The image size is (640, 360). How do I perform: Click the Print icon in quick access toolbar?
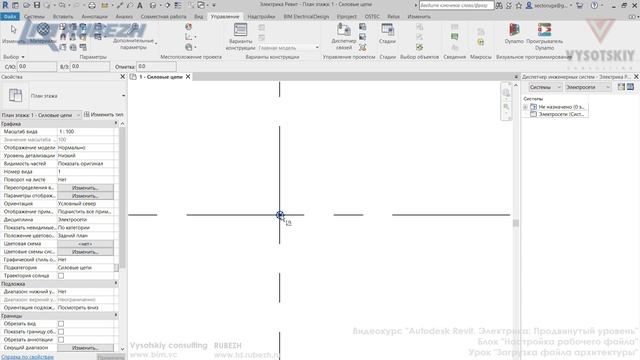[92, 5]
